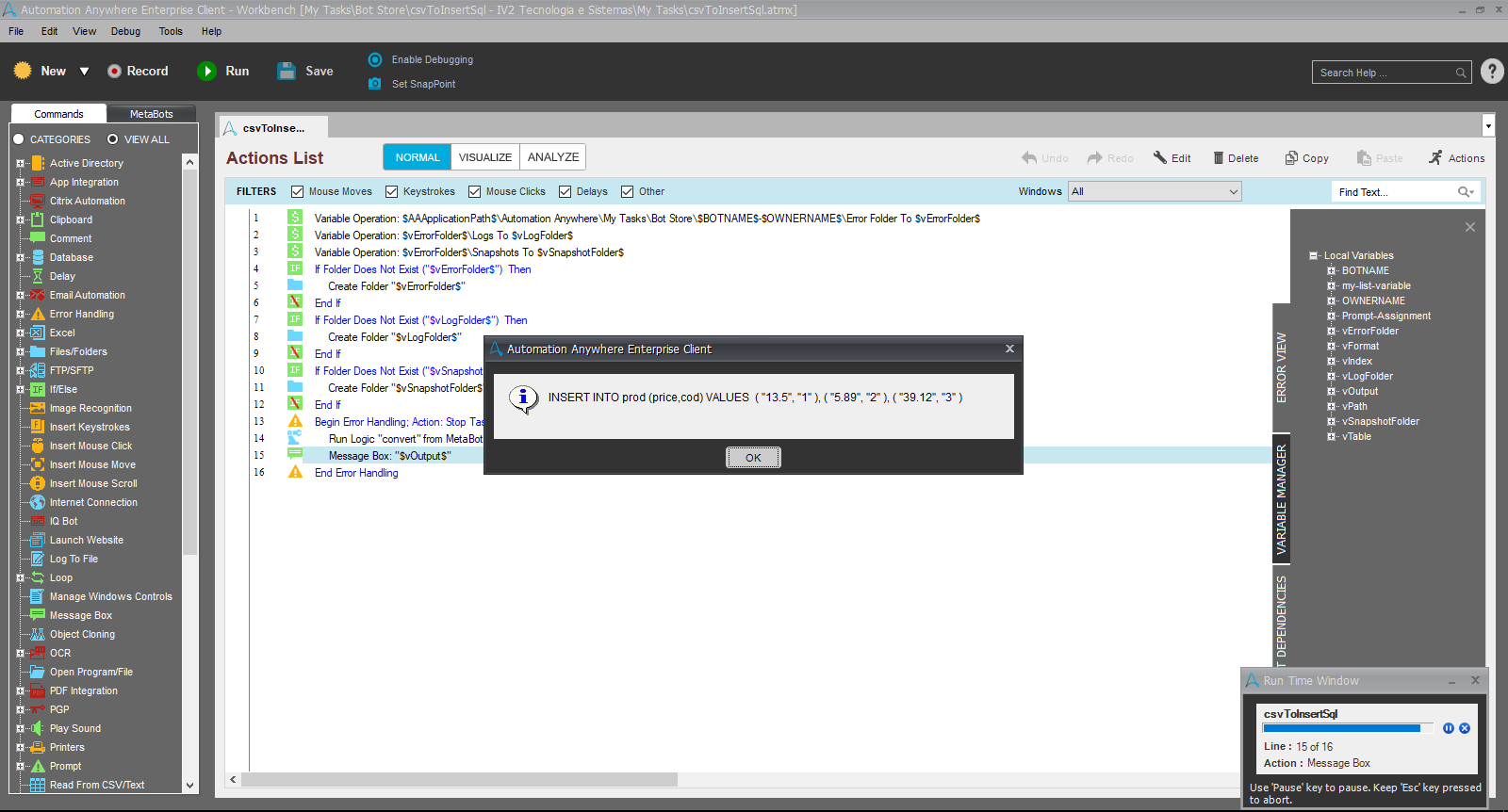This screenshot has width=1508, height=812.
Task: Click the Copy icon in Actions List
Action: coord(1291,158)
